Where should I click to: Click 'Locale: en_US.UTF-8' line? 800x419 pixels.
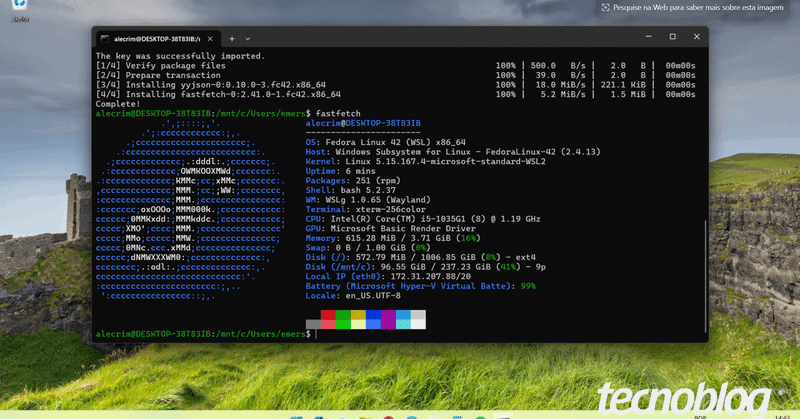[353, 295]
